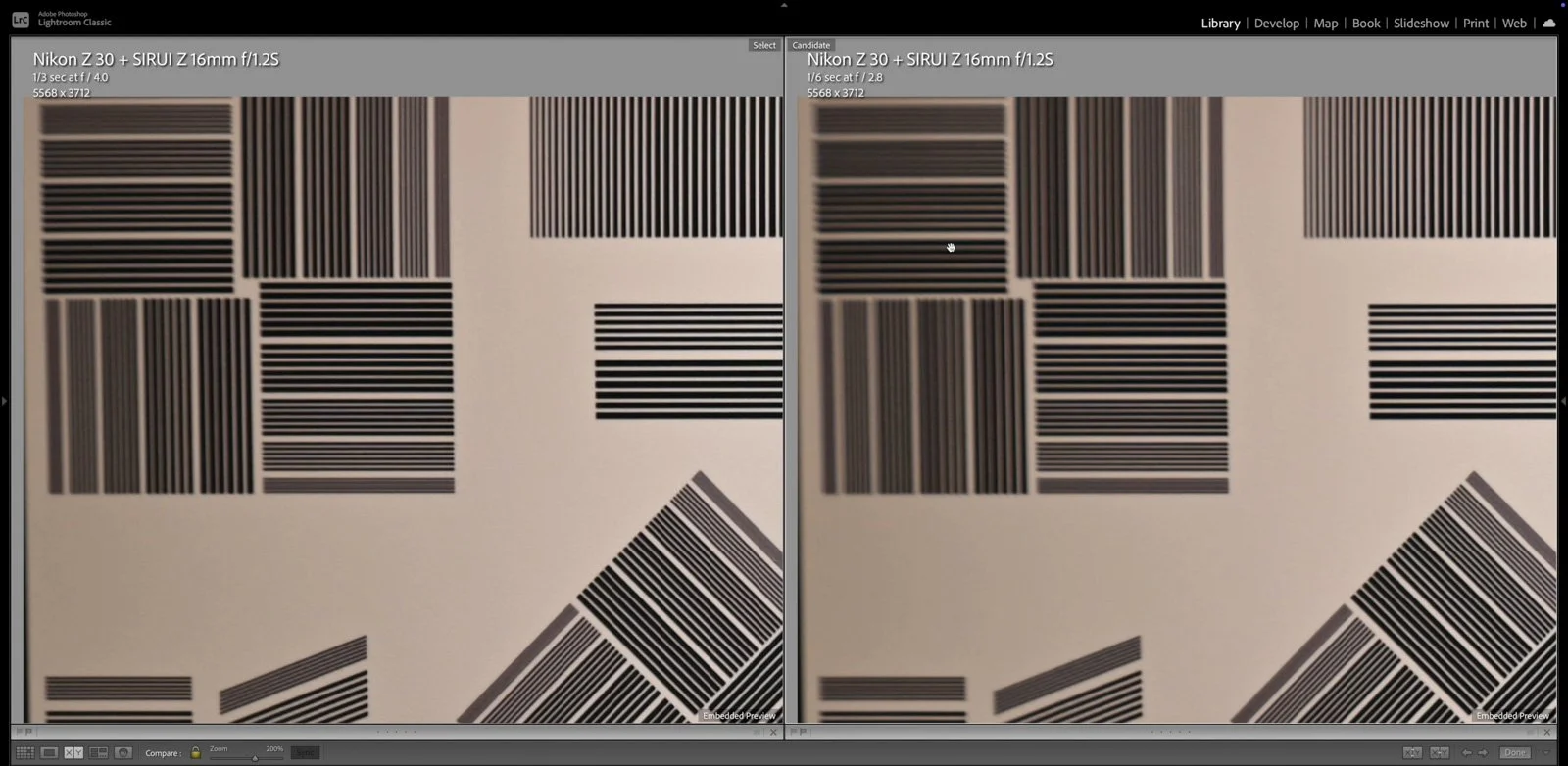
Task: Switch to Loupe view
Action: [x=49, y=752]
